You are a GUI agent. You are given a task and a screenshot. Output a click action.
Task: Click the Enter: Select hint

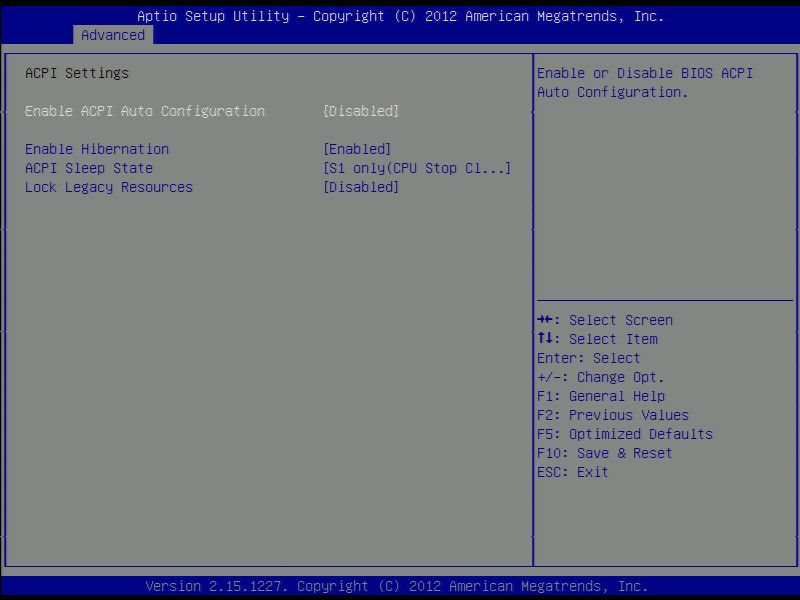coord(588,358)
